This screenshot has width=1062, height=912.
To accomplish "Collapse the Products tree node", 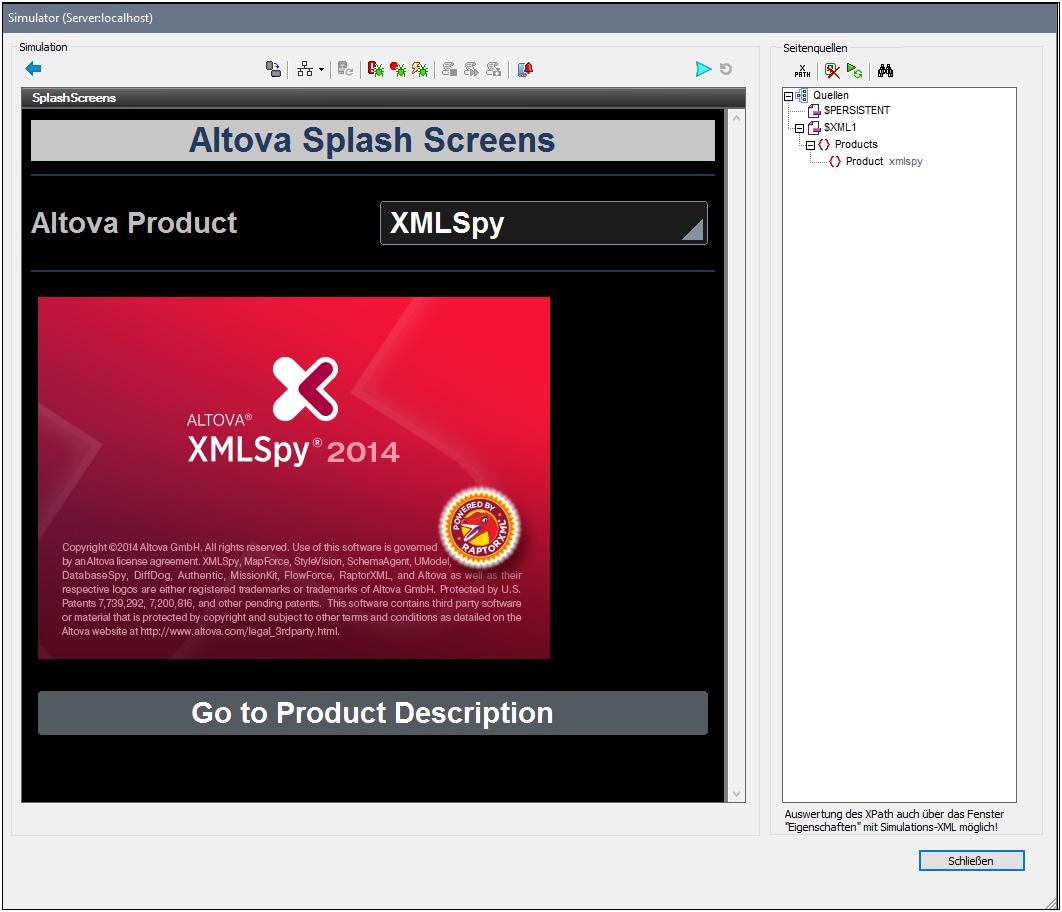I will 810,145.
